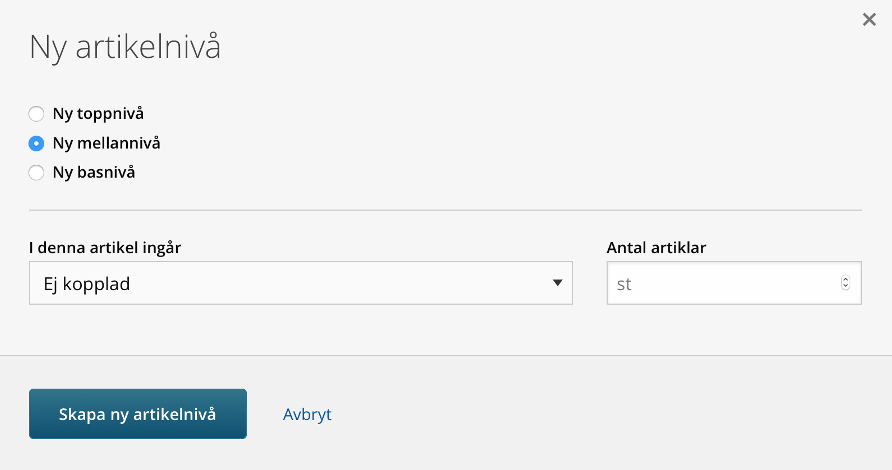Click the 'Ny basnivå' label text
892x470 pixels.
click(x=94, y=172)
